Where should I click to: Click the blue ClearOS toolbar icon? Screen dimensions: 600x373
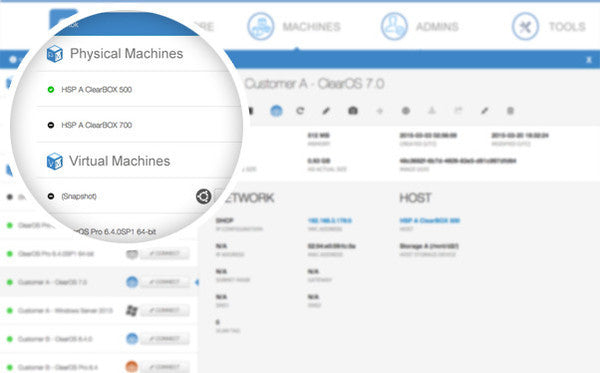pyautogui.click(x=276, y=111)
